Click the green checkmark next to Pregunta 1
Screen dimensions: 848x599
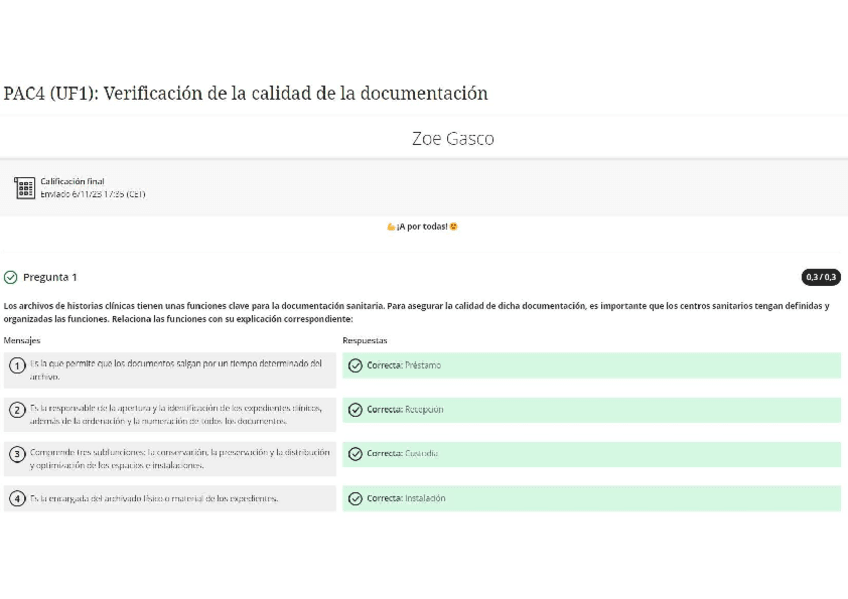[10, 277]
